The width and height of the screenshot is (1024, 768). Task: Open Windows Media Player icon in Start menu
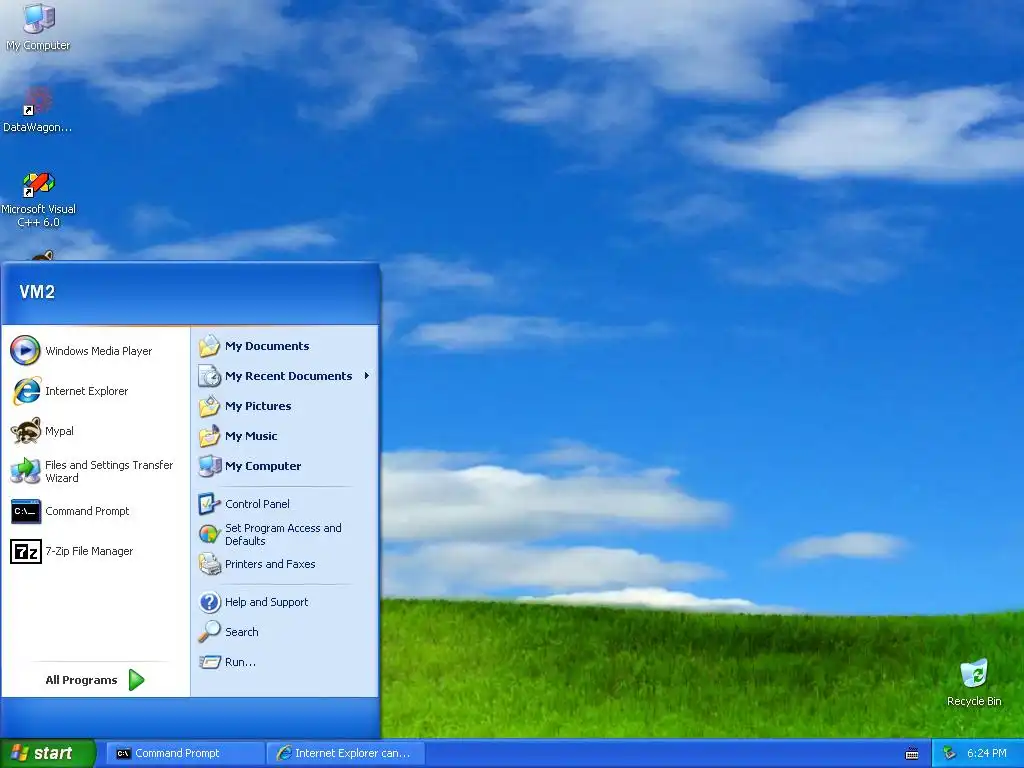(25, 350)
